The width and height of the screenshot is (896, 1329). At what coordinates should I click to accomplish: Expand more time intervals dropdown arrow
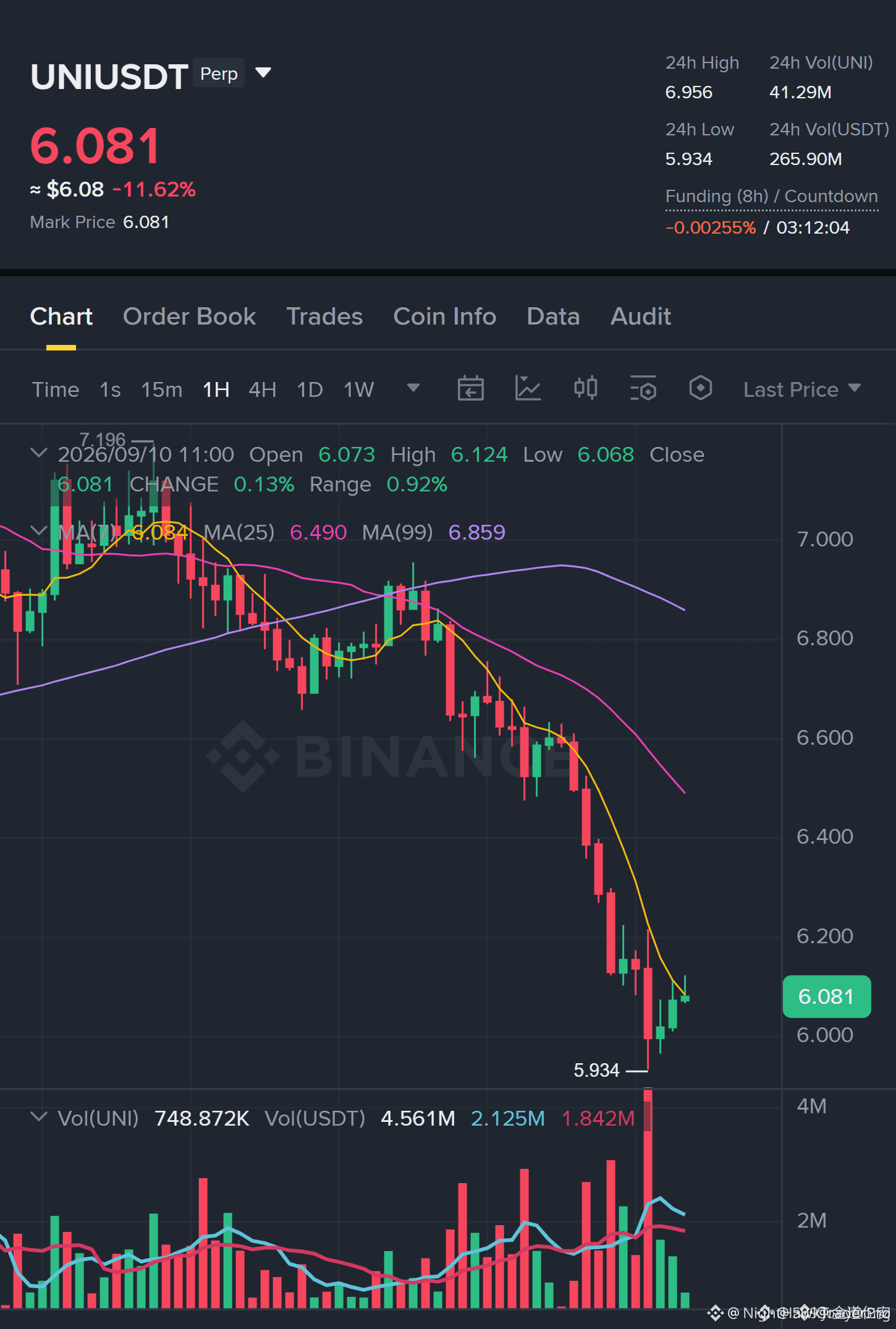[413, 388]
